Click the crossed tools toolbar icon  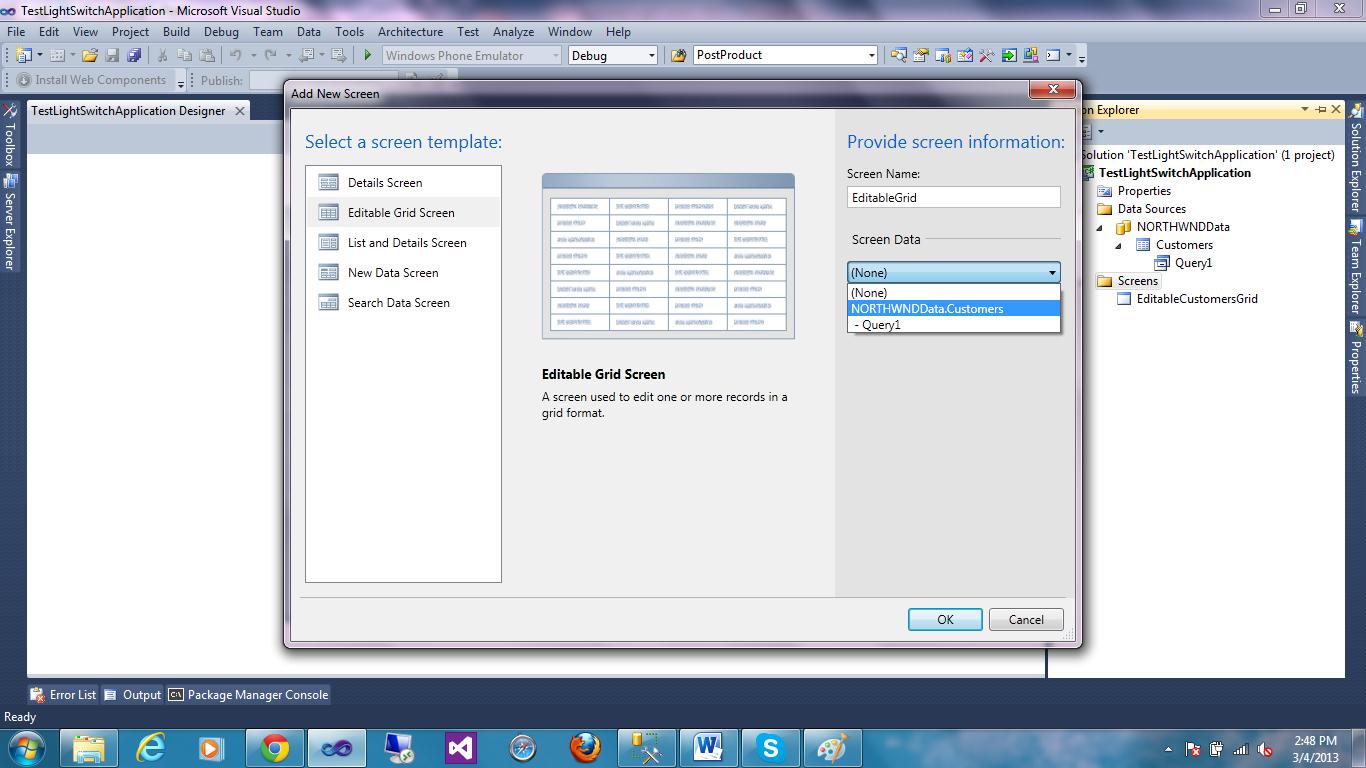pos(987,55)
